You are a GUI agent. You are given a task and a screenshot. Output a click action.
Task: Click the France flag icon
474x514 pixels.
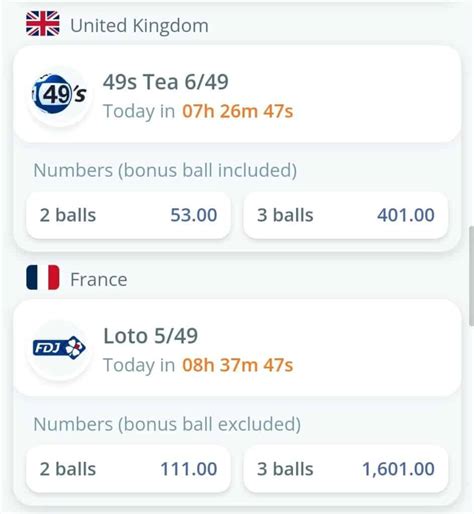tap(43, 277)
